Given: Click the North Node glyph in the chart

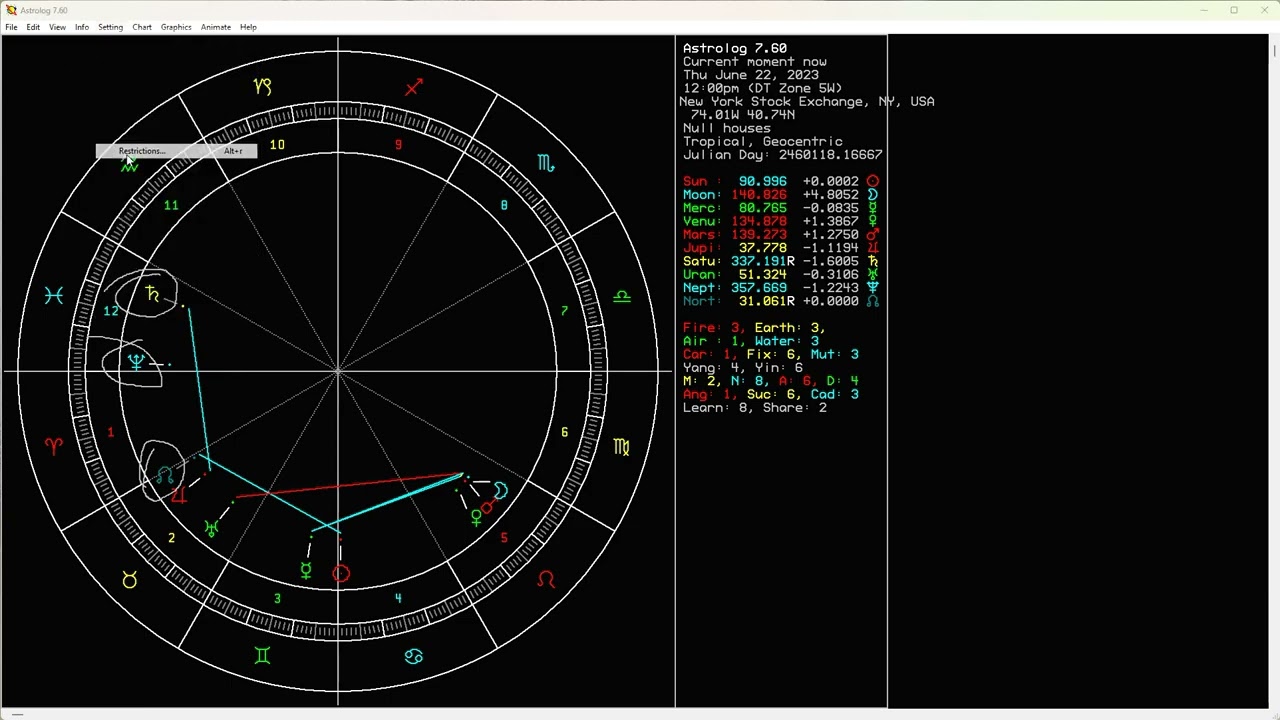Looking at the screenshot, I should point(164,475).
